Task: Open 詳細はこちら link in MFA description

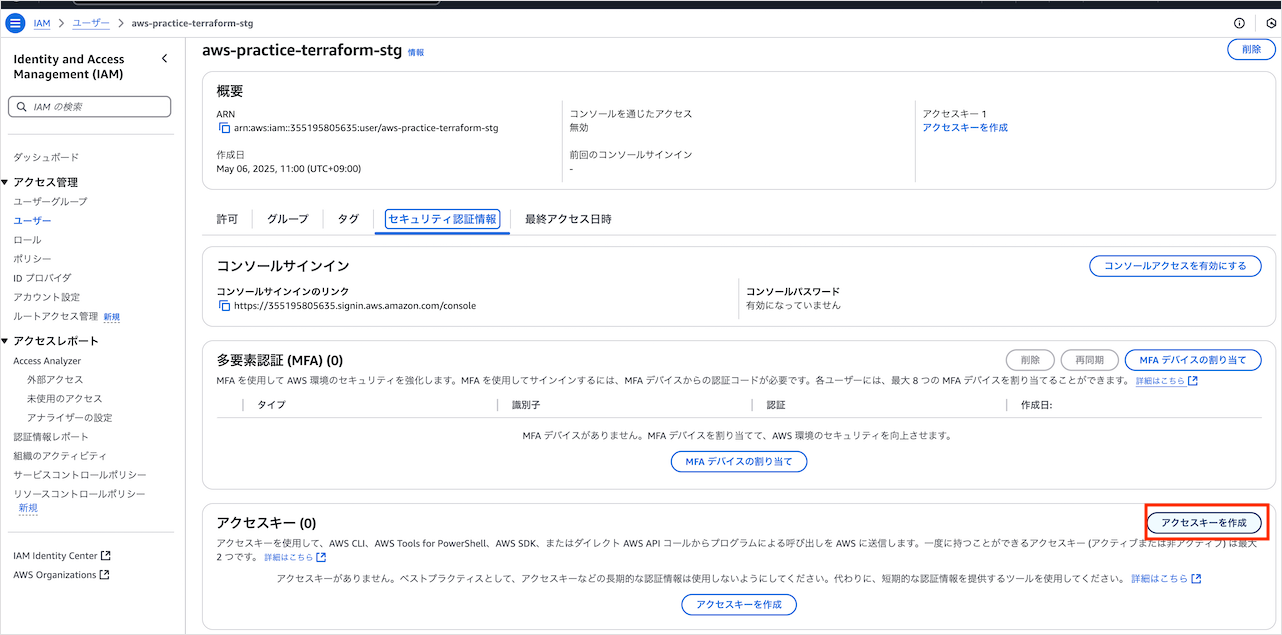Action: 1166,381
